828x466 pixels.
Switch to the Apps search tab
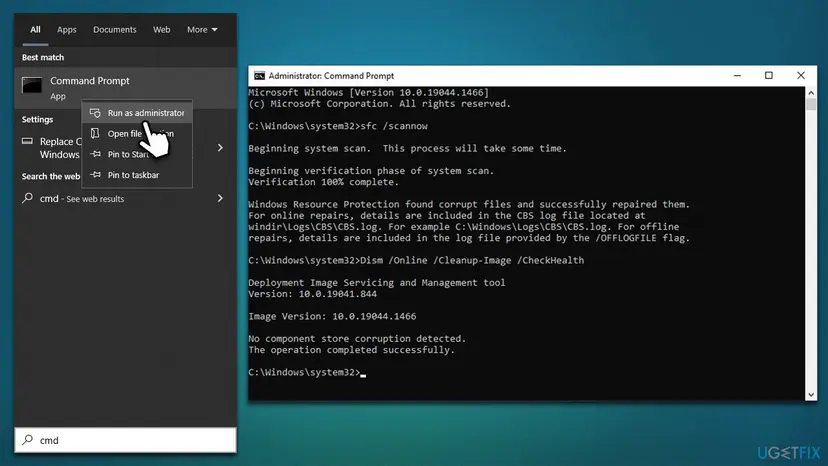pyautogui.click(x=67, y=30)
